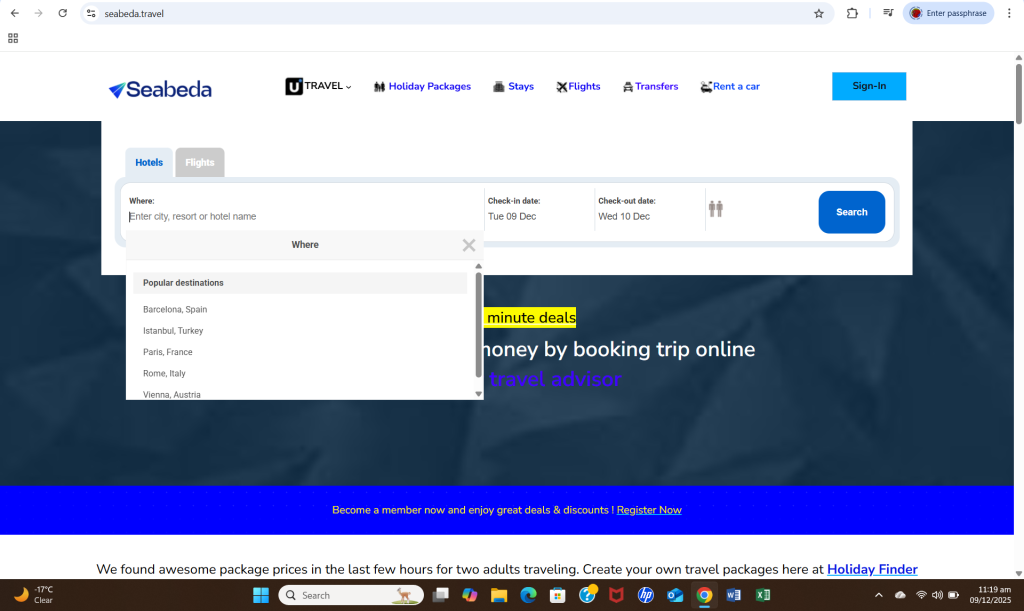Open the check-in date field
Viewport: 1024px width, 611px height.
pos(529,210)
